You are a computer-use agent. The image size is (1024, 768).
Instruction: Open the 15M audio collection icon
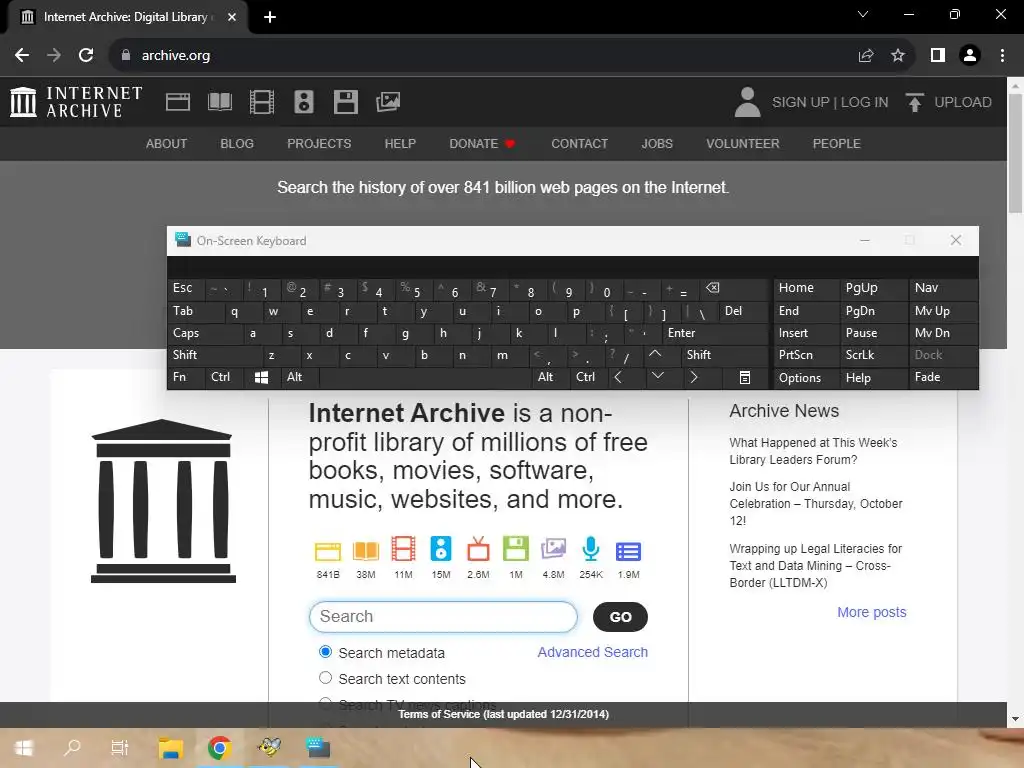coord(441,549)
